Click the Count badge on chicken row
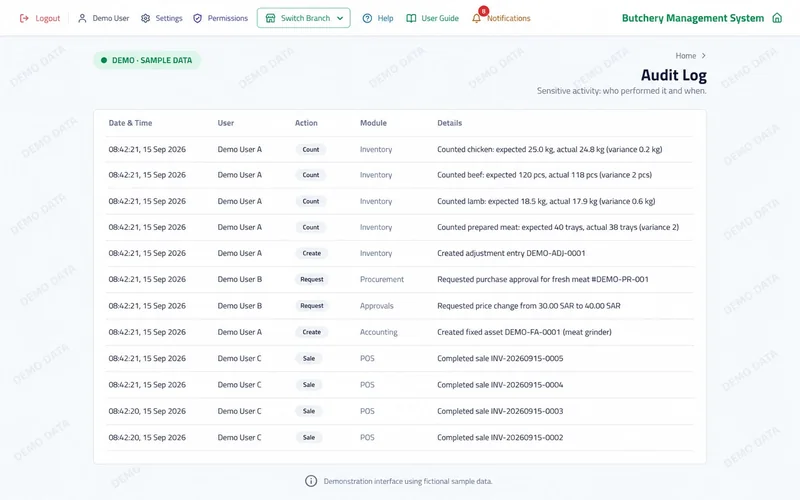 coord(311,149)
